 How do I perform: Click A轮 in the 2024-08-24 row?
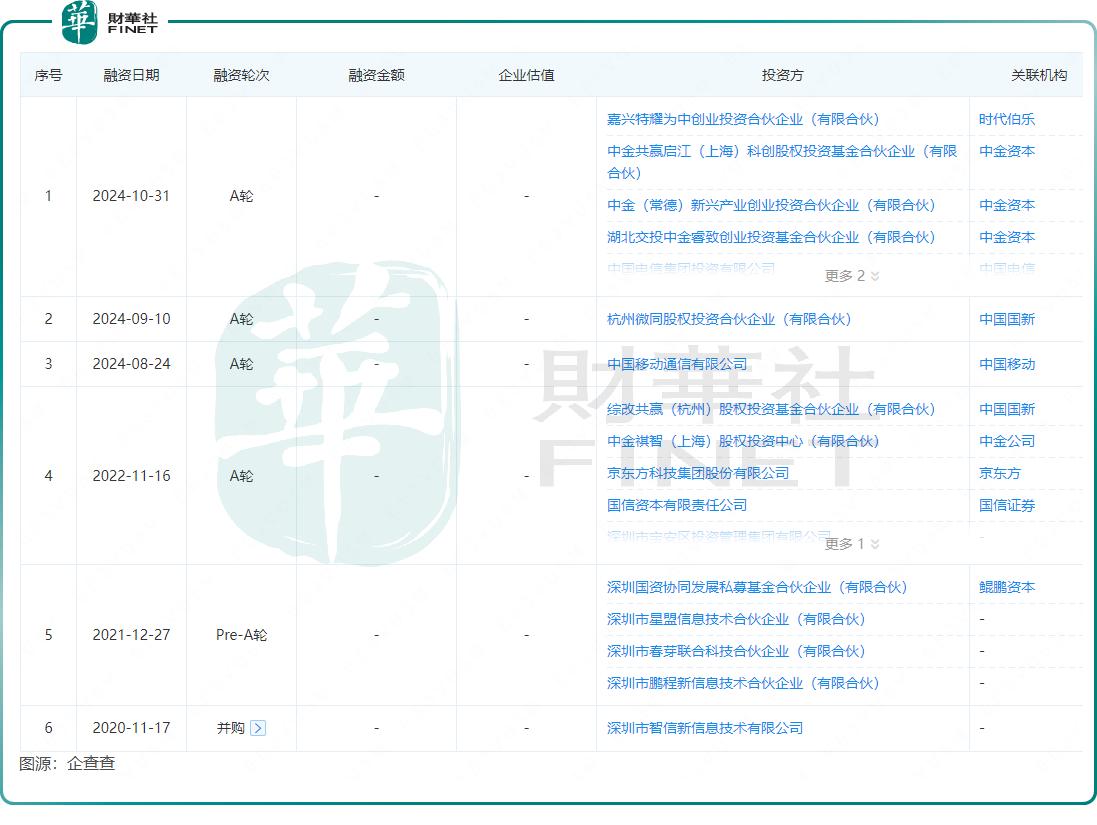[241, 364]
